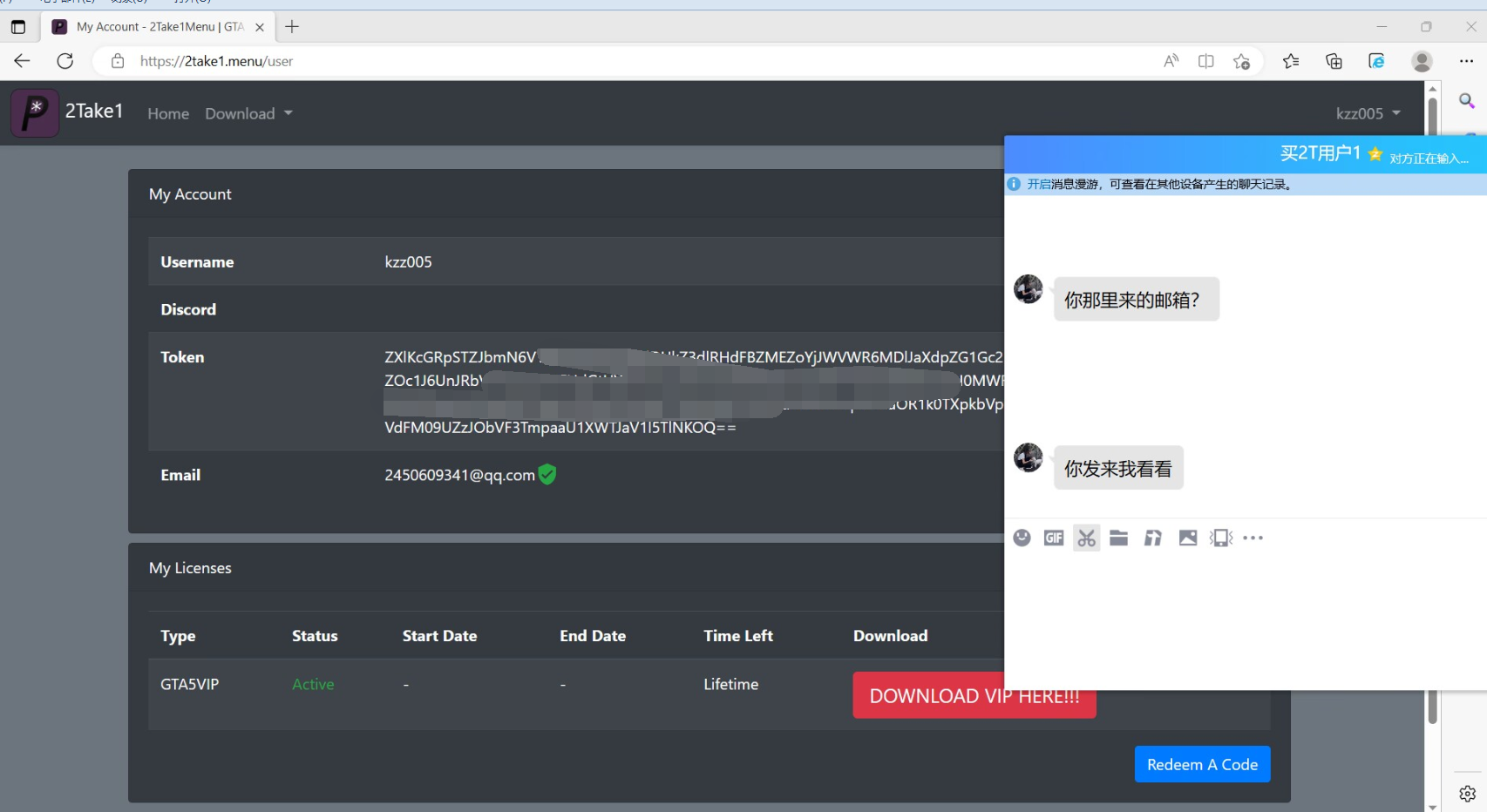This screenshot has height=812, width=1487.
Task: Click the verified email green shield
Action: [x=547, y=474]
